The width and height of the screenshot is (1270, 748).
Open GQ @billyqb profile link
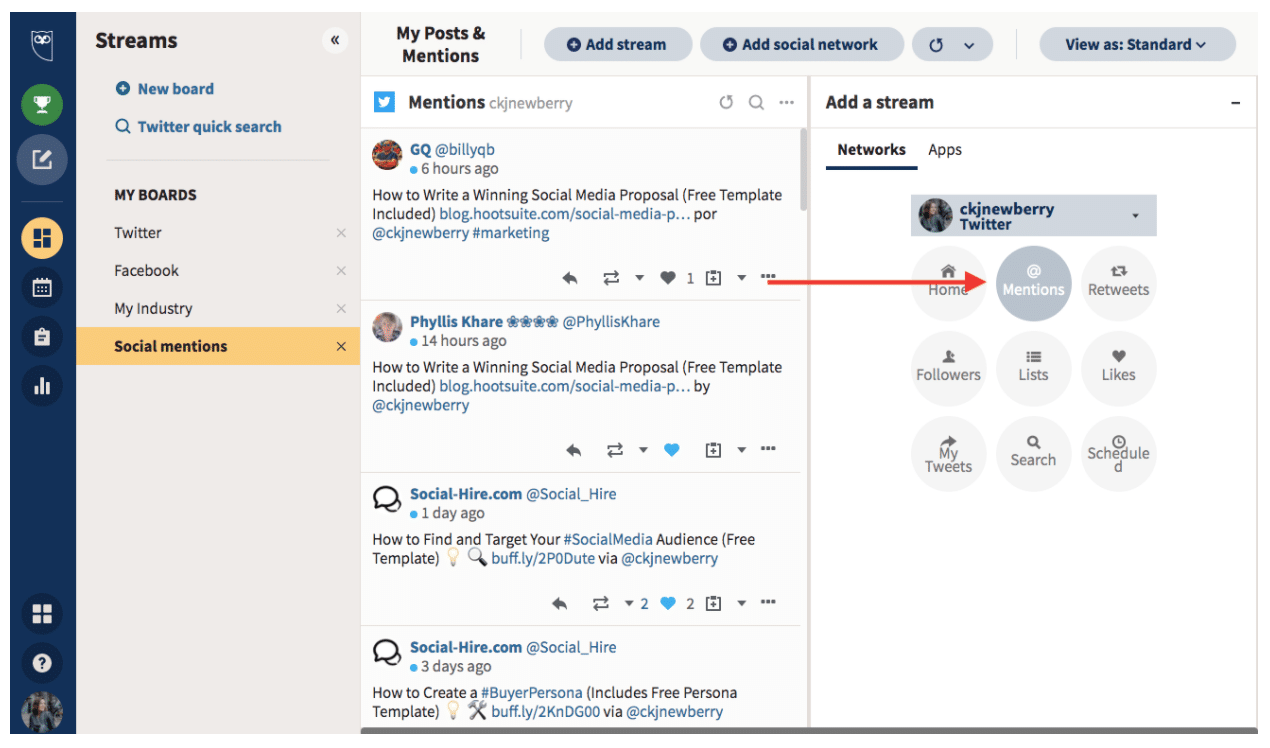(x=452, y=150)
